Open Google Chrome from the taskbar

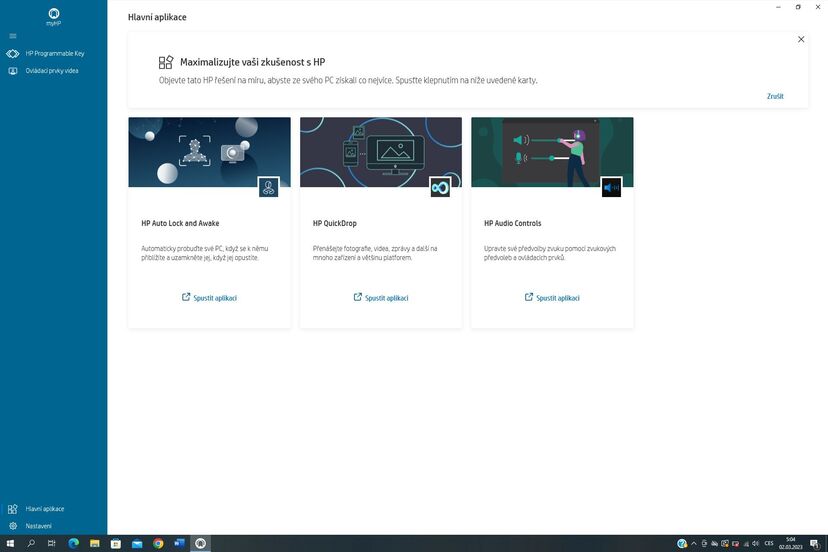(x=158, y=544)
